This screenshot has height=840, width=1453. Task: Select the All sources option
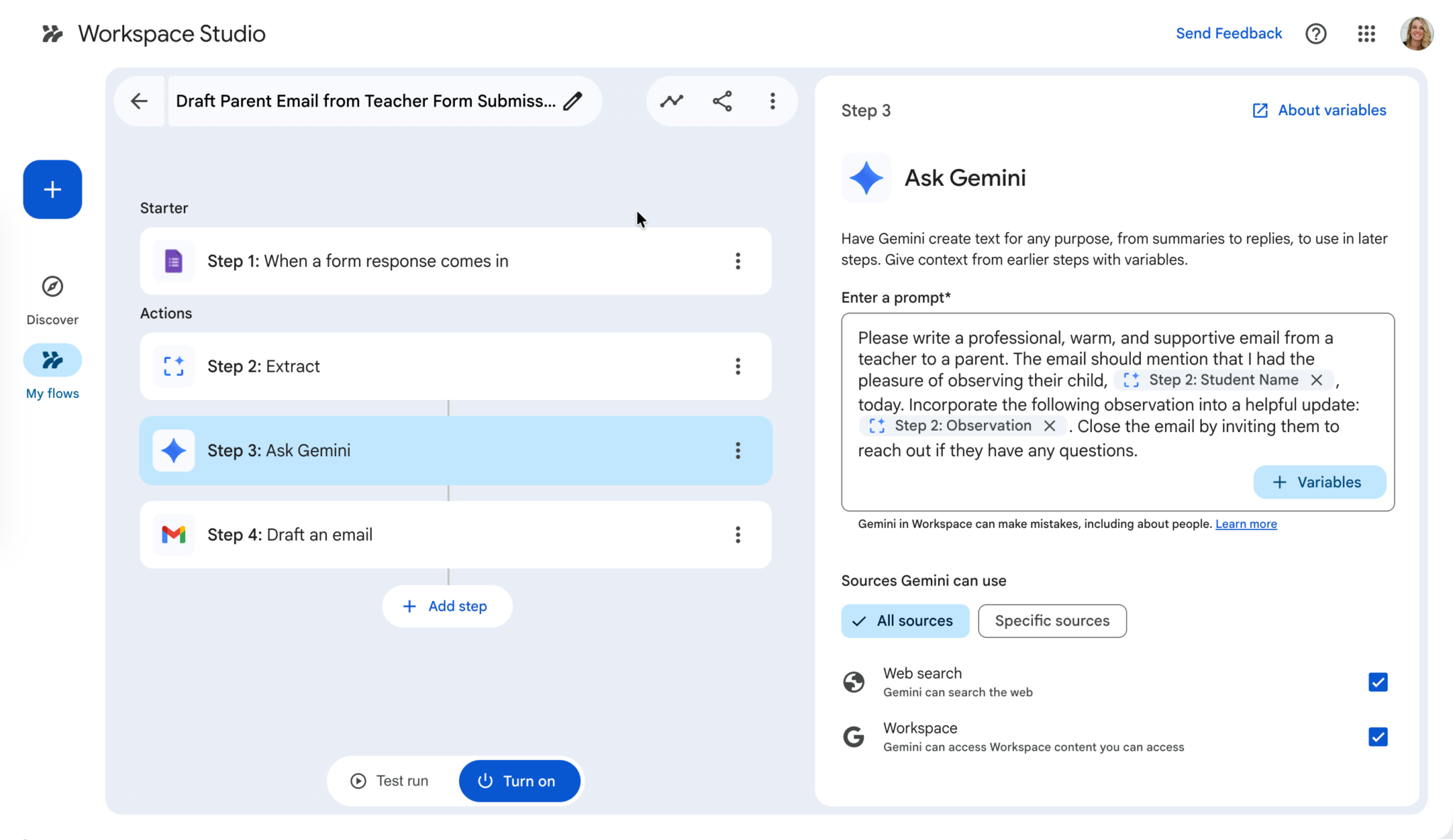click(905, 621)
